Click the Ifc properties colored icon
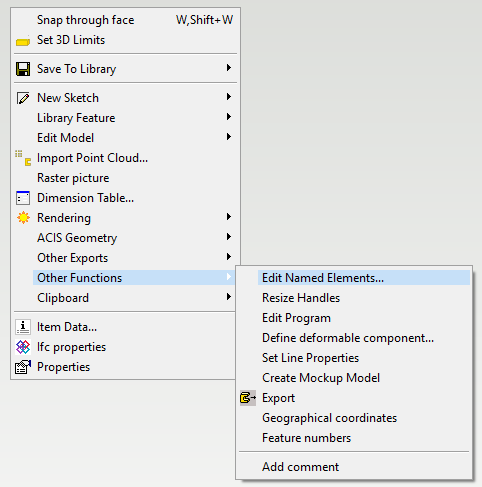 click(23, 347)
